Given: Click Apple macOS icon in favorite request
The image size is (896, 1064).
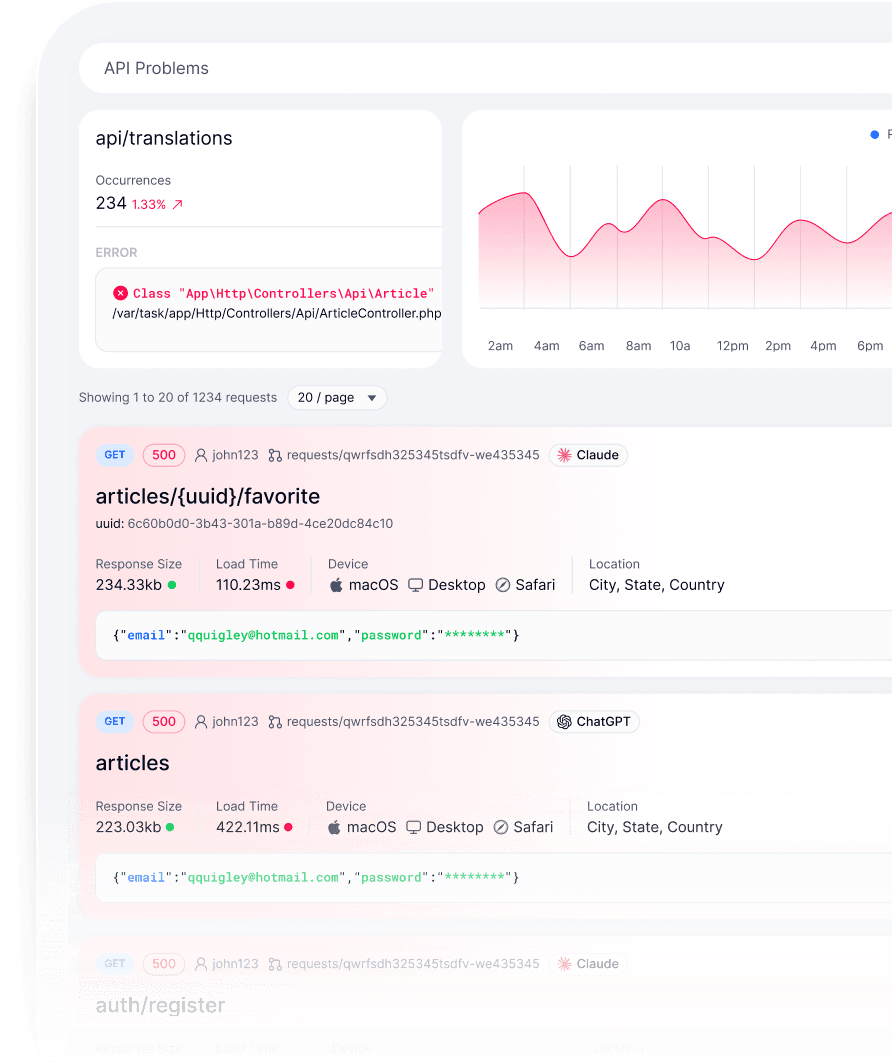Looking at the screenshot, I should (336, 585).
